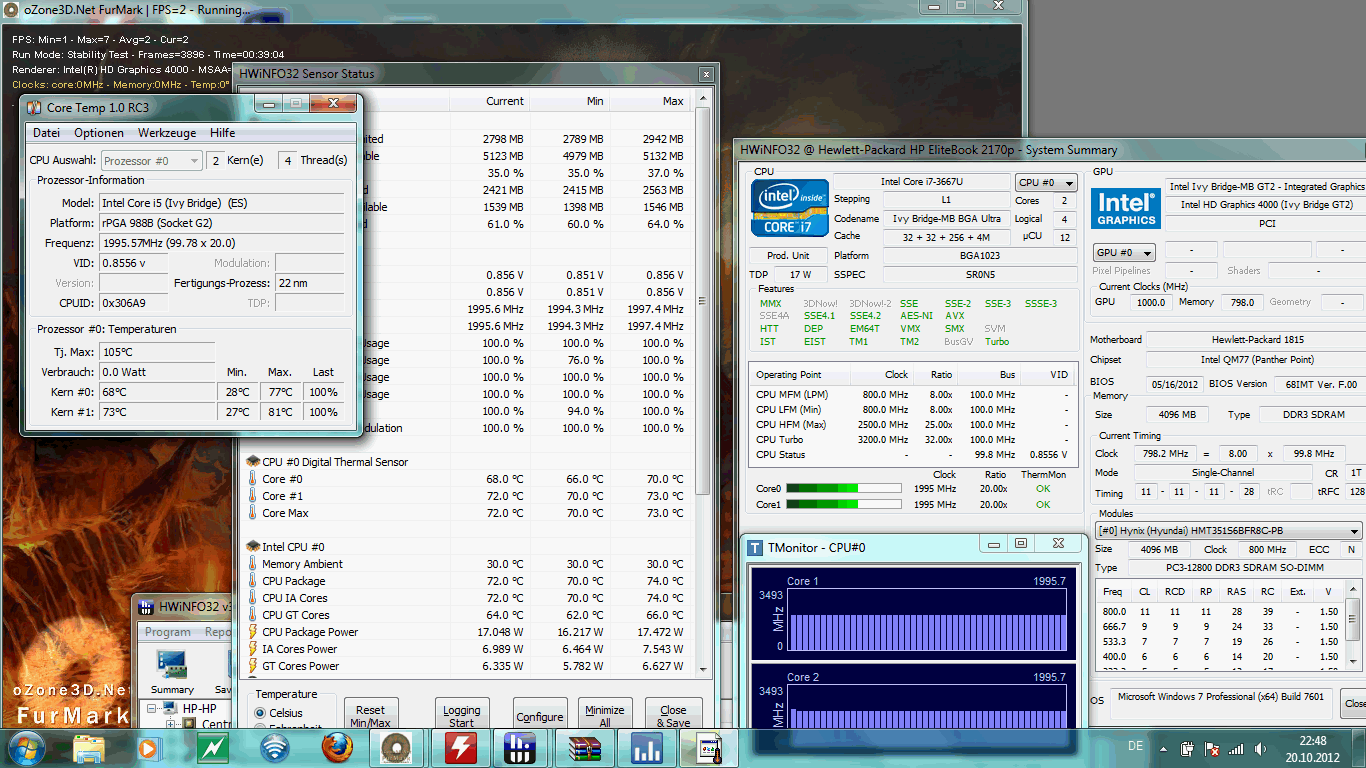Launch Firefox from the taskbar
This screenshot has height=768, width=1366.
pyautogui.click(x=337, y=748)
